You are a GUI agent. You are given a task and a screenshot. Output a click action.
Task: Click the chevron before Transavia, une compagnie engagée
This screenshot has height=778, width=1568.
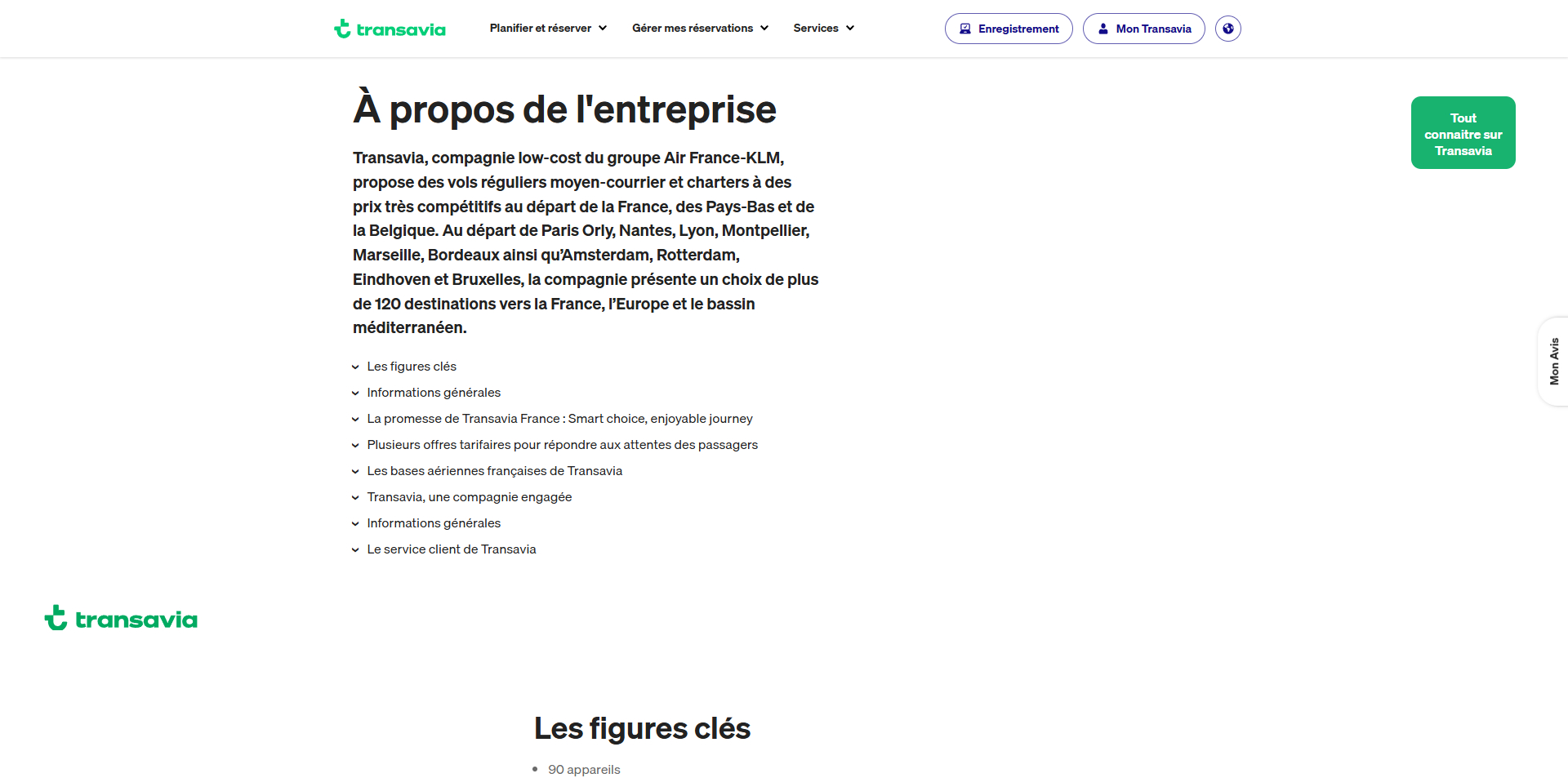[x=355, y=498]
